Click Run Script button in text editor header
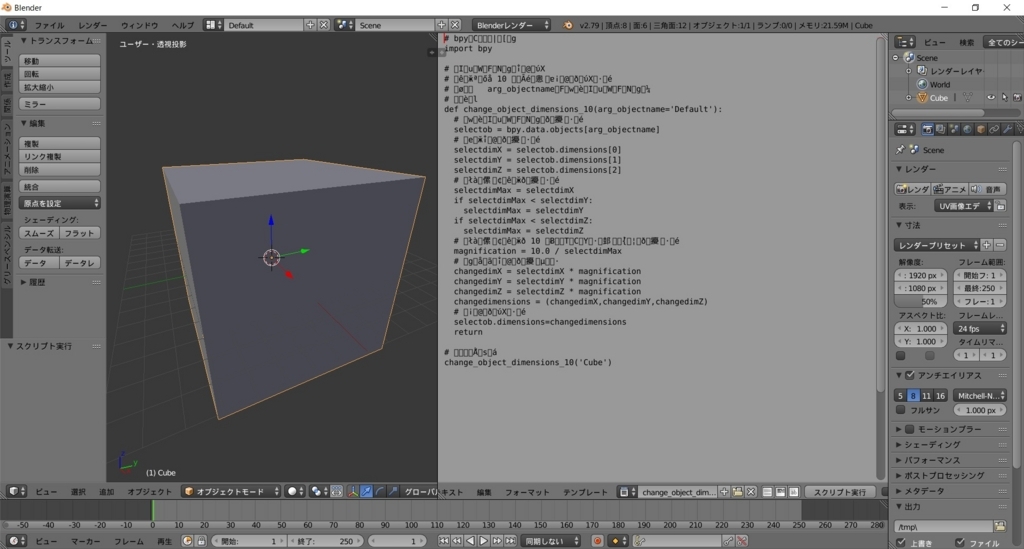Screen dimensions: 1024x549 (840, 492)
